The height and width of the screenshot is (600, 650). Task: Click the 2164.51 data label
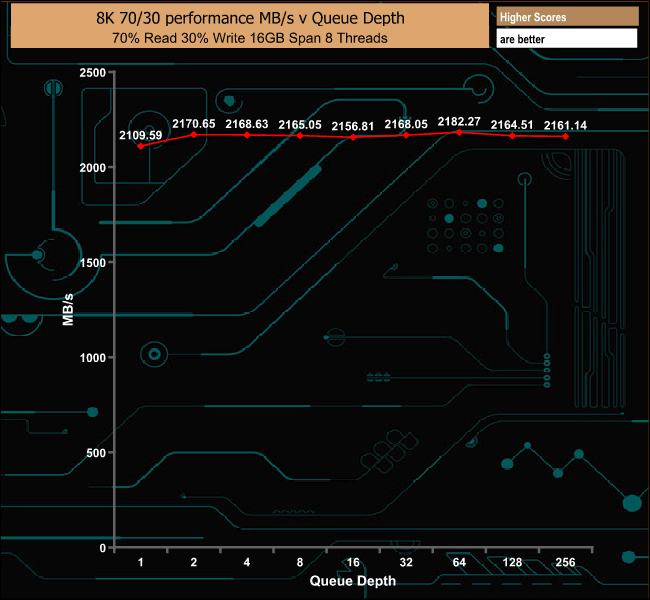512,125
